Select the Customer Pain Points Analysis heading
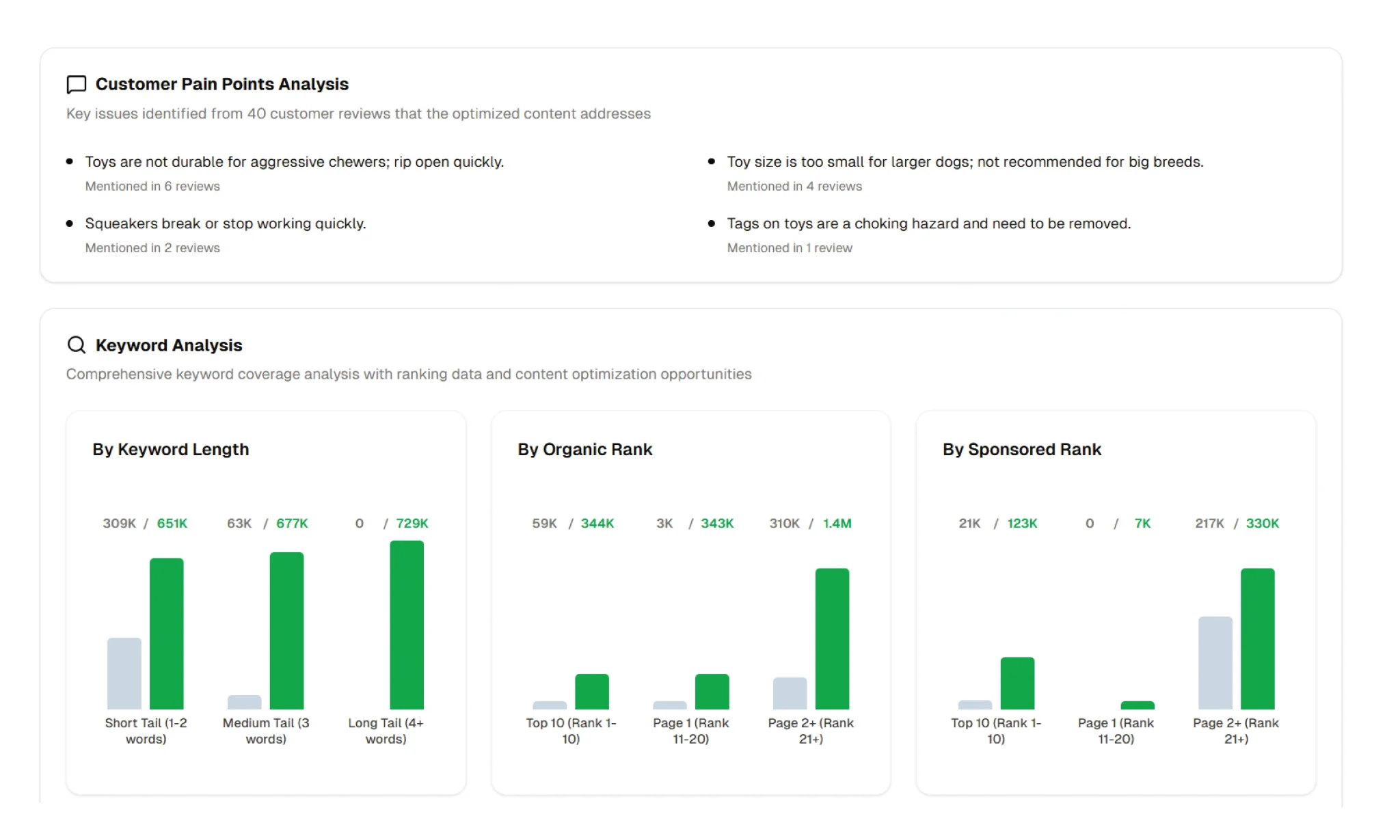This screenshot has height=840, width=1400. pyautogui.click(x=222, y=84)
